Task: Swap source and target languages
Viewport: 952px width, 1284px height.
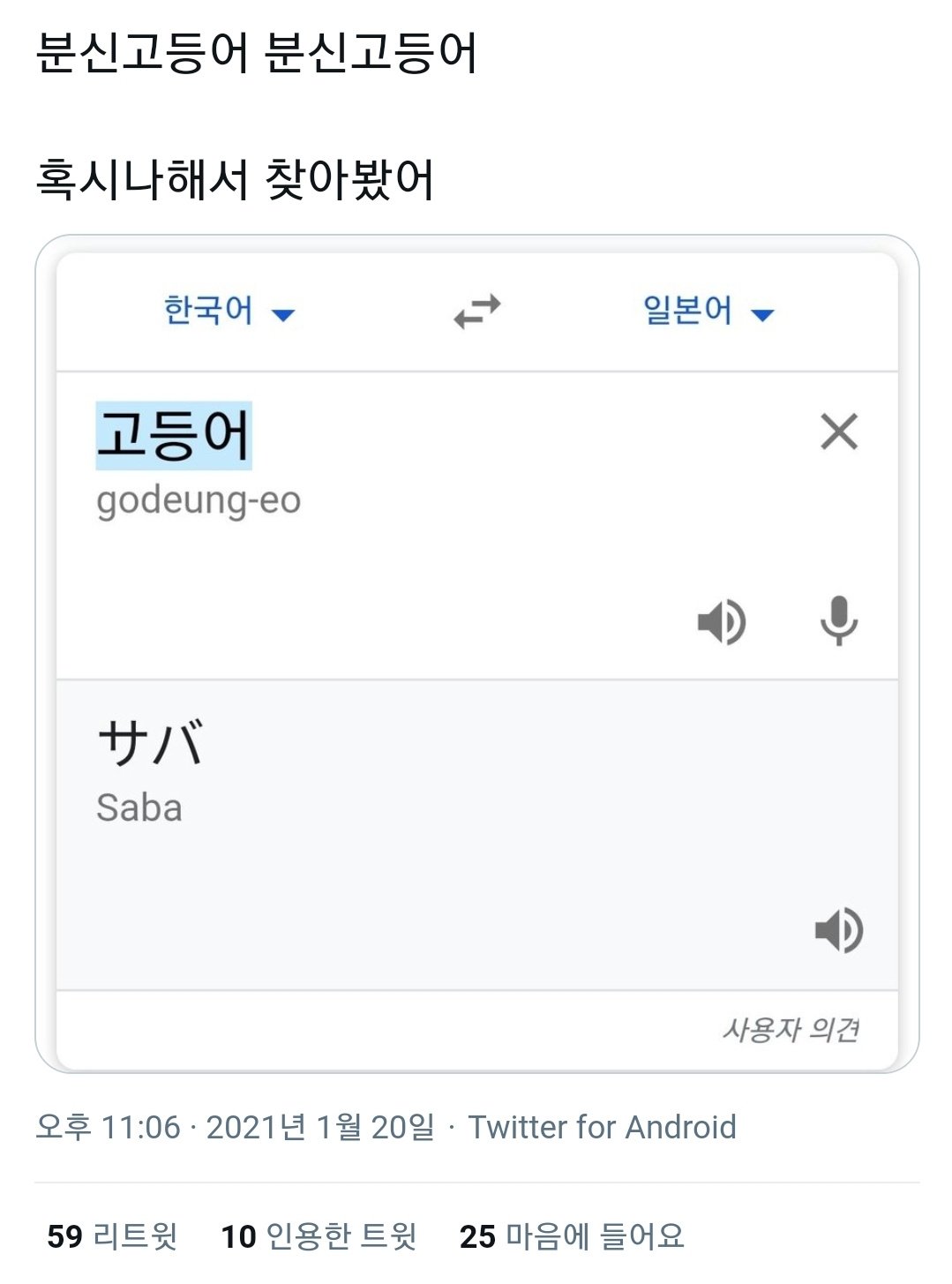Action: coord(476,311)
